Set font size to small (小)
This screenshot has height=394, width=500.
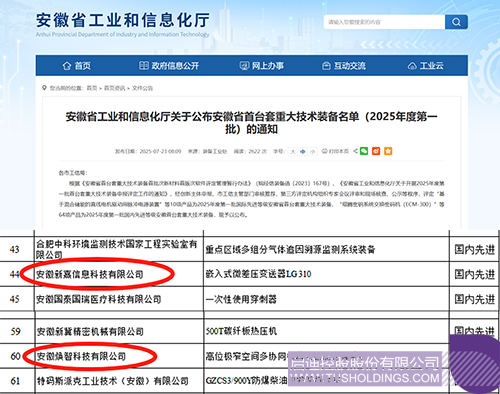pyautogui.click(x=312, y=151)
